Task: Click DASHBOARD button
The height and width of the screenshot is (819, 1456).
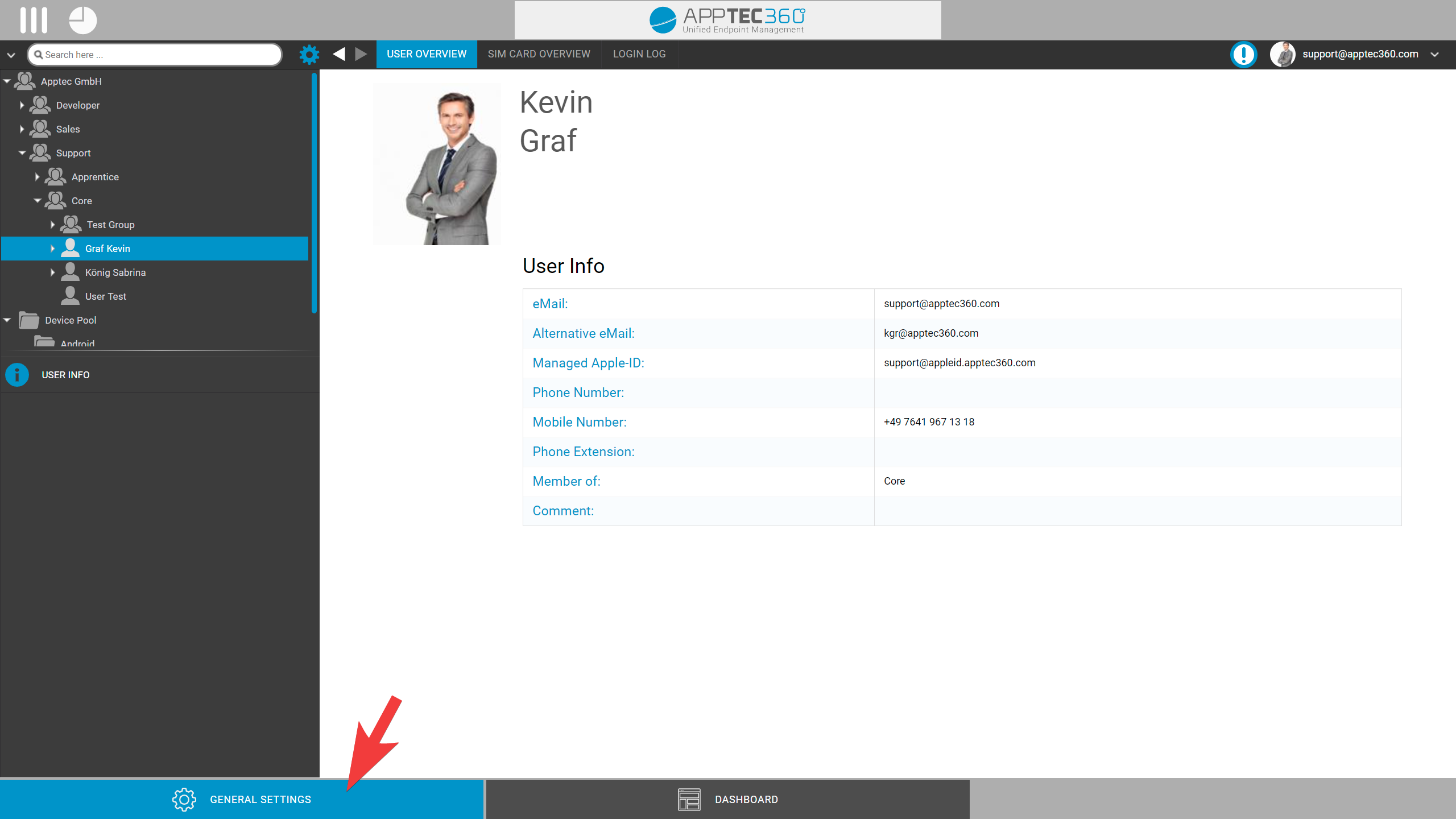Action: coord(728,799)
